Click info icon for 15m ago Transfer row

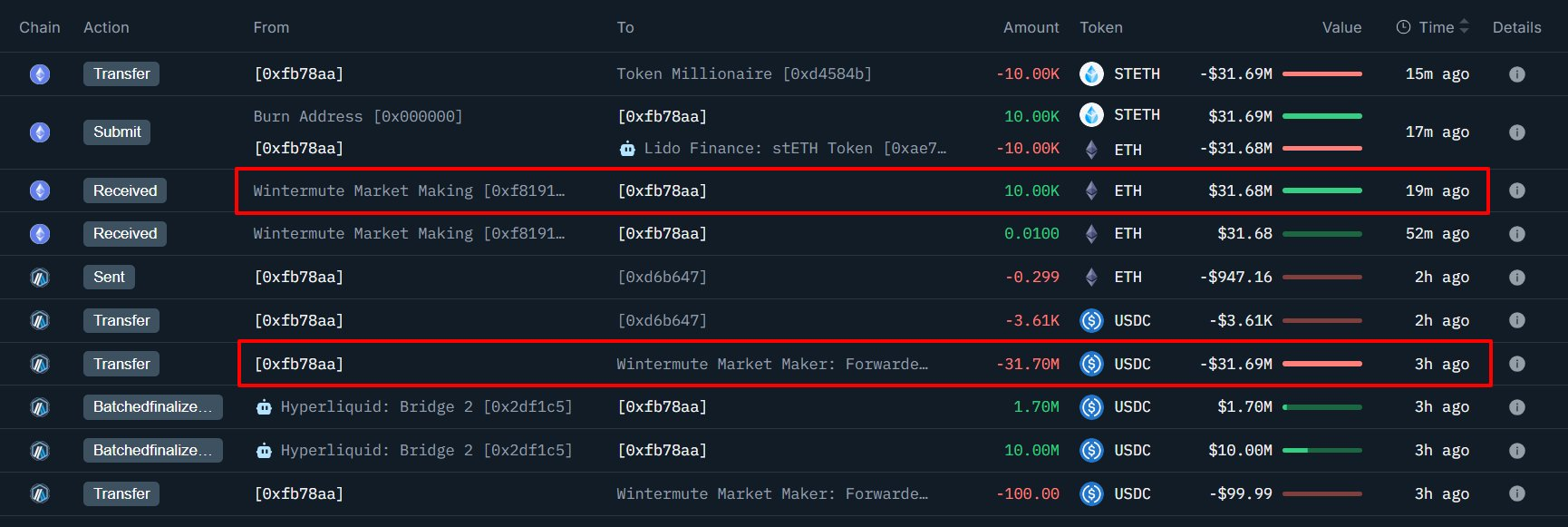tap(1516, 74)
